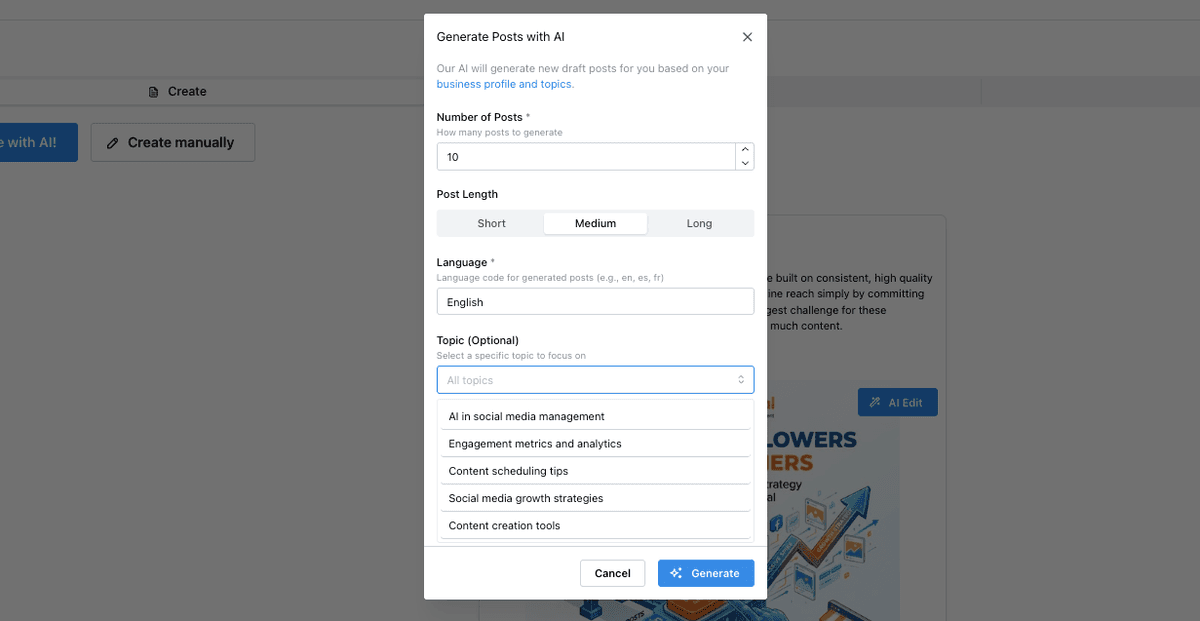This screenshot has width=1200, height=621.
Task: Close the Generate Posts dialog with the X
Action: [747, 36]
